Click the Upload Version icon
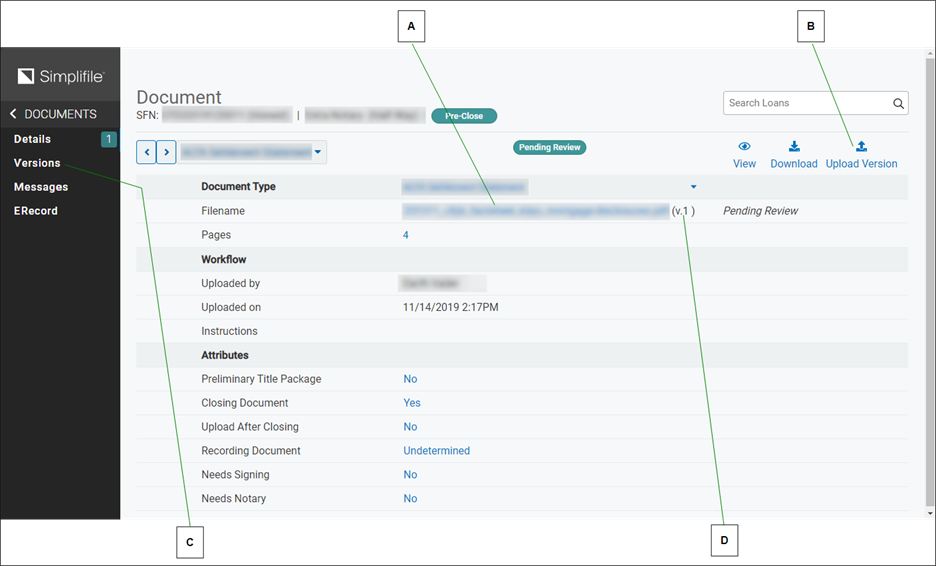The width and height of the screenshot is (936, 566). 861,146
